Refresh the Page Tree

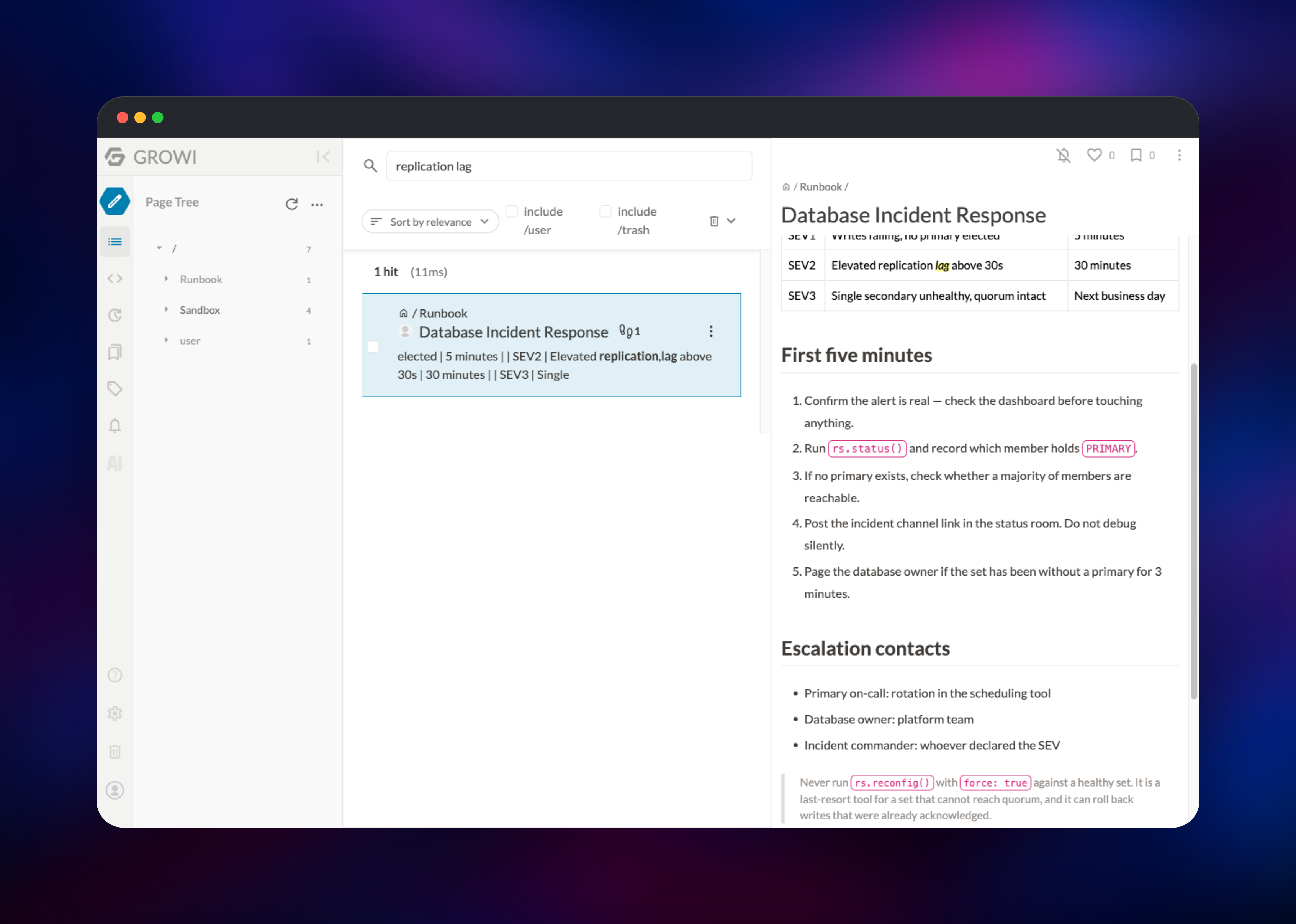click(x=292, y=204)
